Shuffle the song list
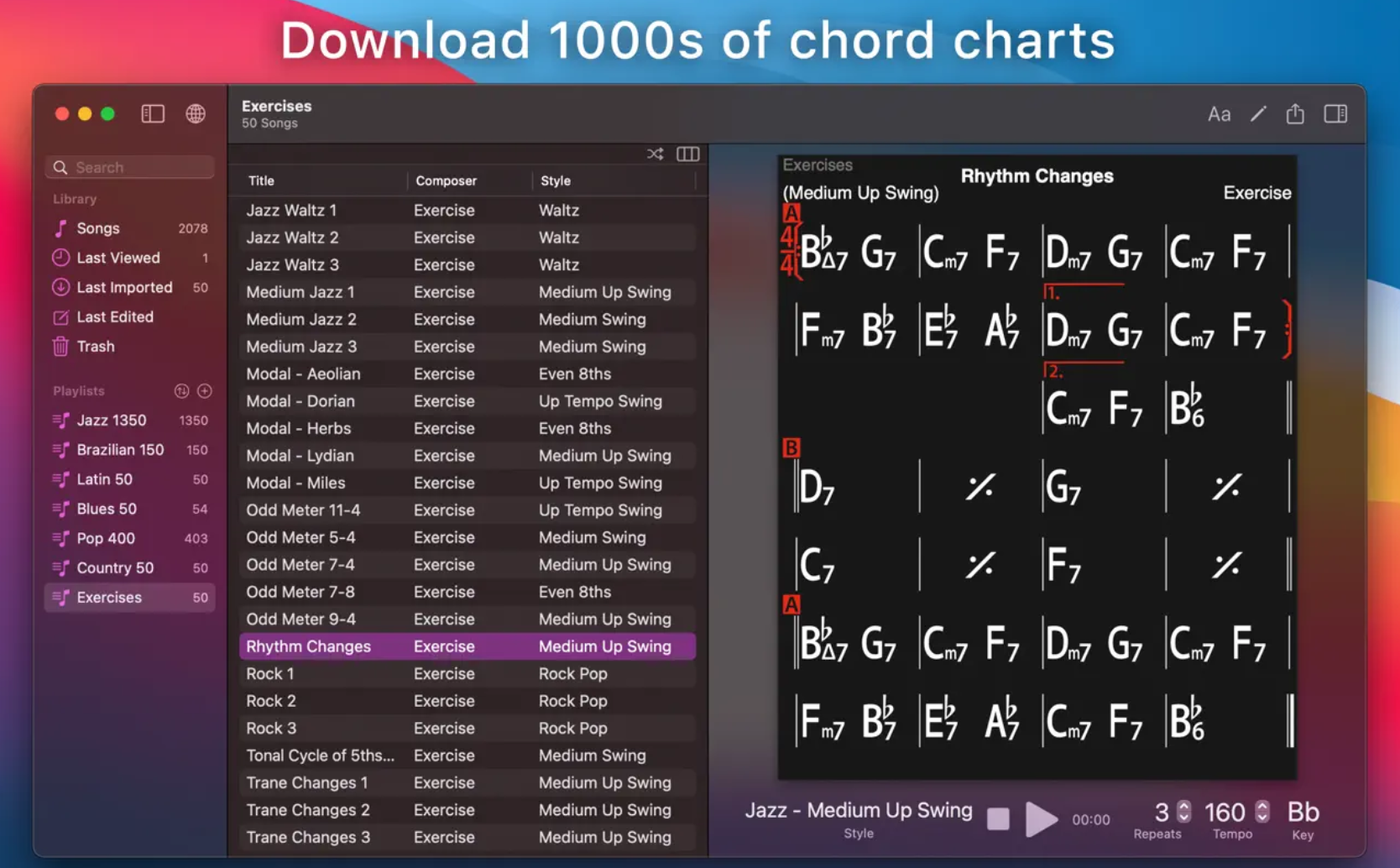 tap(655, 154)
